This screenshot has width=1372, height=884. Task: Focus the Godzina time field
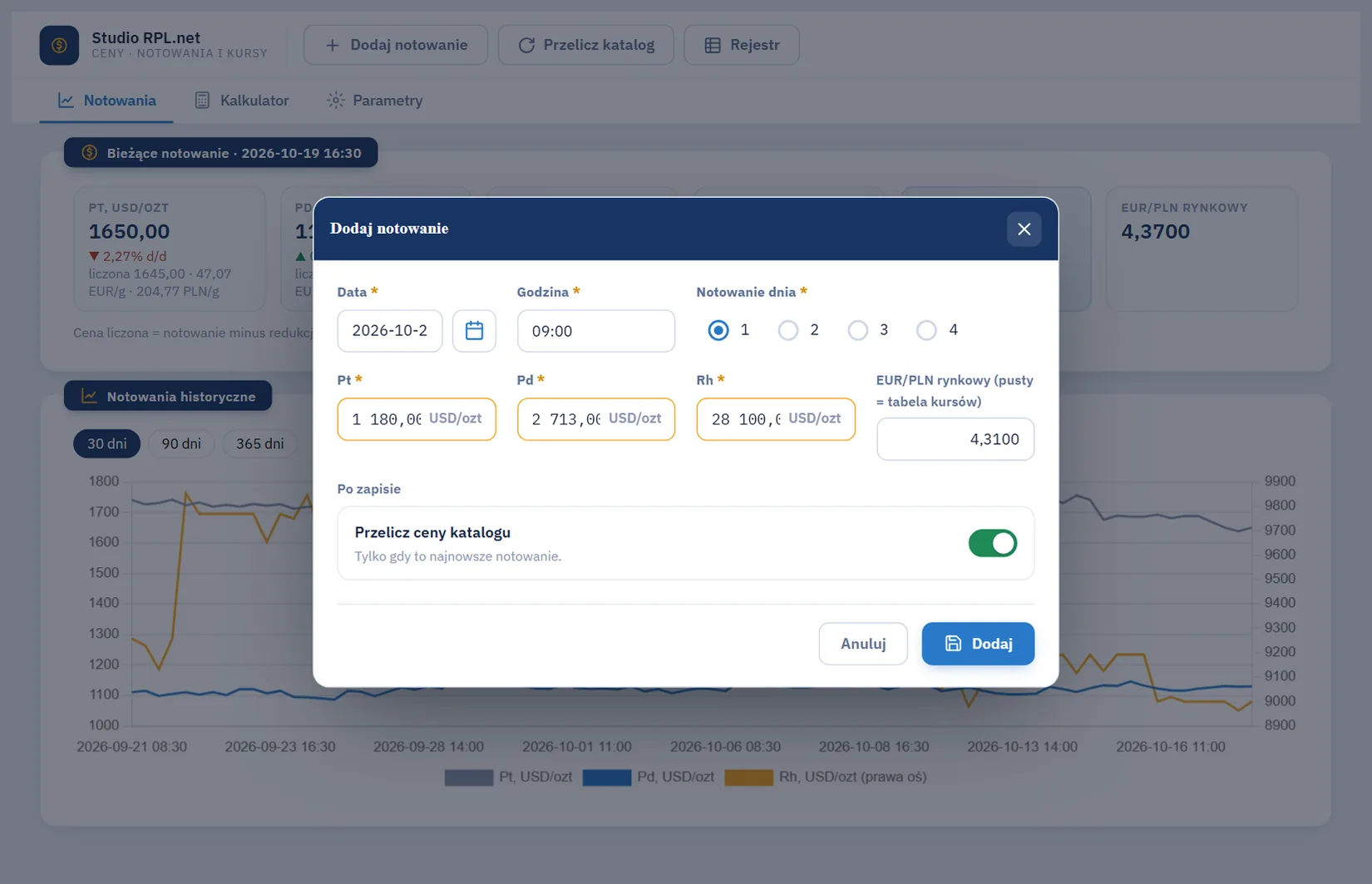[x=596, y=331]
